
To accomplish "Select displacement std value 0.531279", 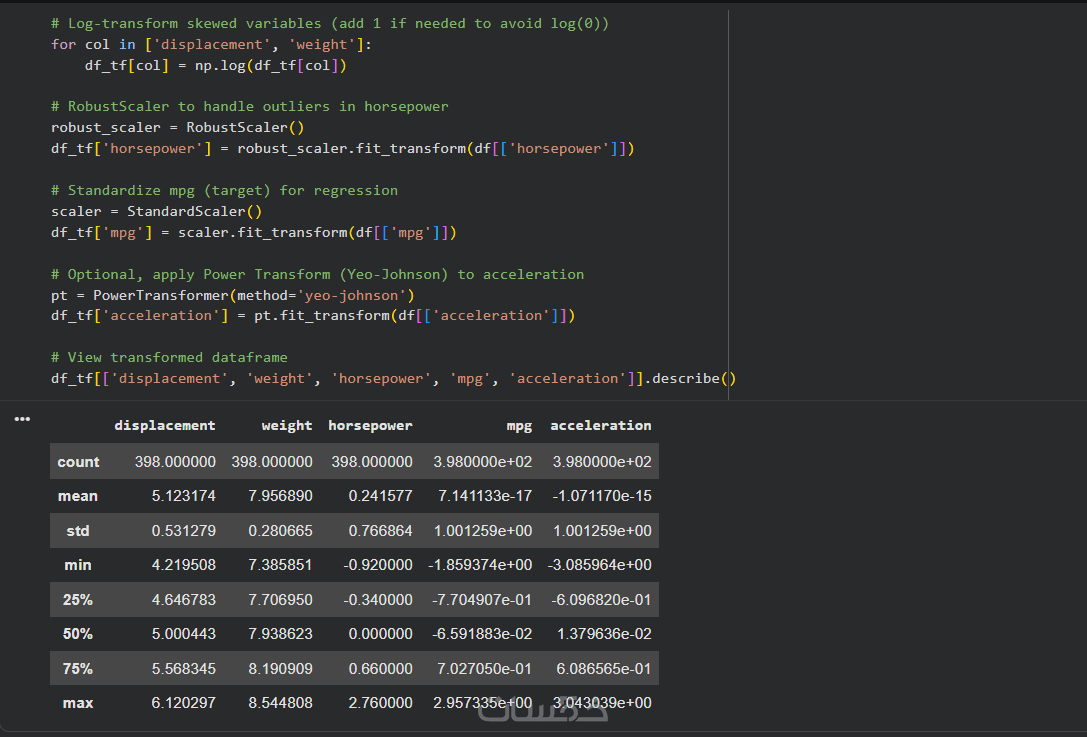I will [x=184, y=530].
